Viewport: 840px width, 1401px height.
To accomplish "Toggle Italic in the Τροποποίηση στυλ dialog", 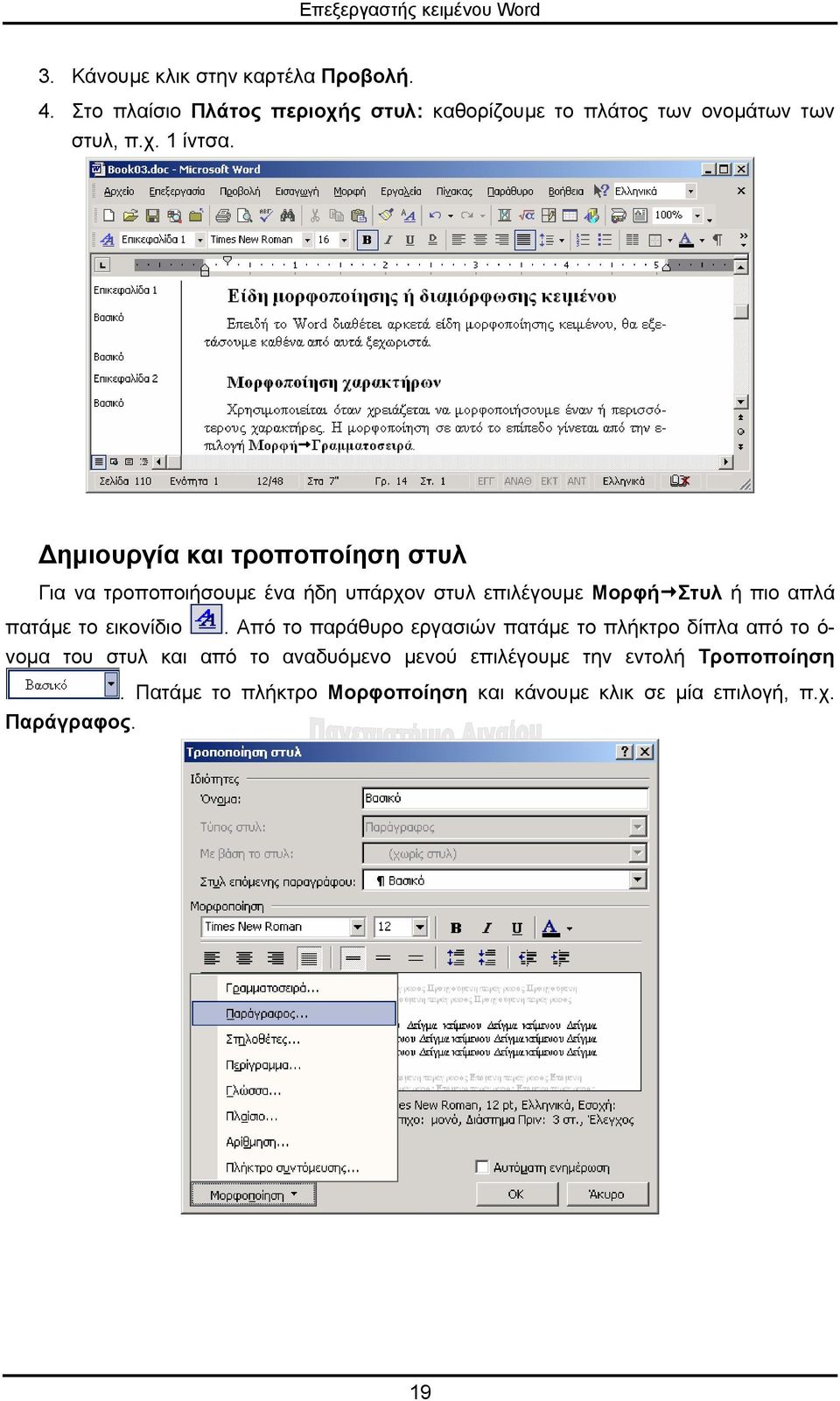I will [x=487, y=928].
